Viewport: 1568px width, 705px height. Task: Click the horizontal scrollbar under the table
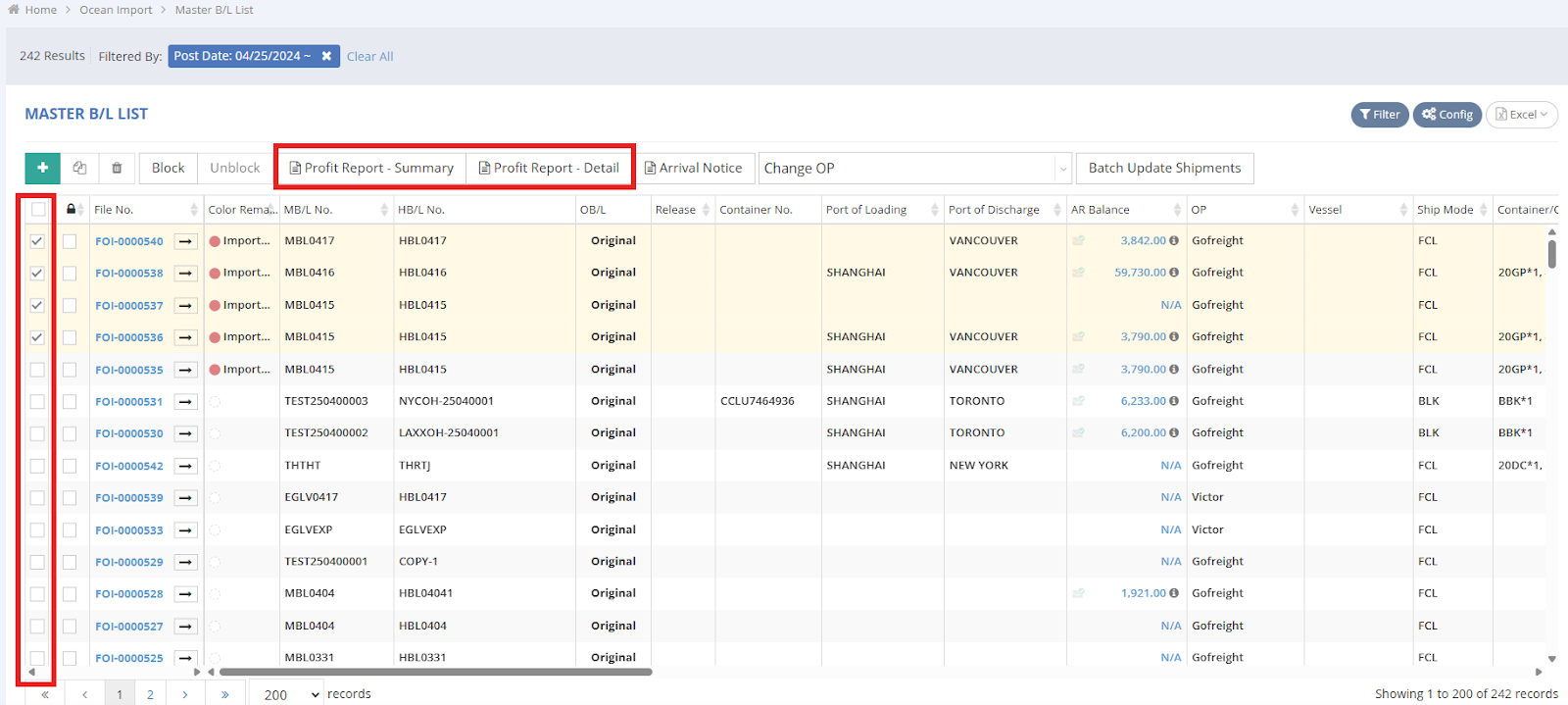(435, 672)
